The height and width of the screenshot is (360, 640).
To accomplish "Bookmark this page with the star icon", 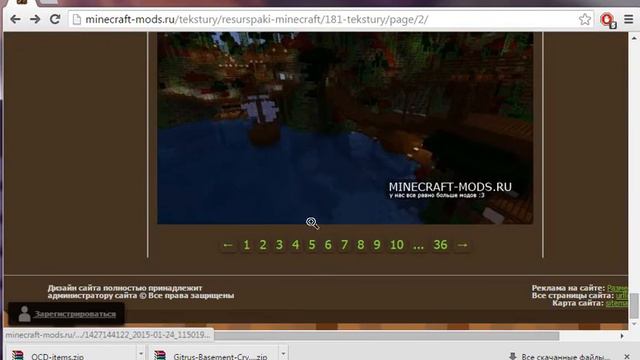I will (x=584, y=19).
